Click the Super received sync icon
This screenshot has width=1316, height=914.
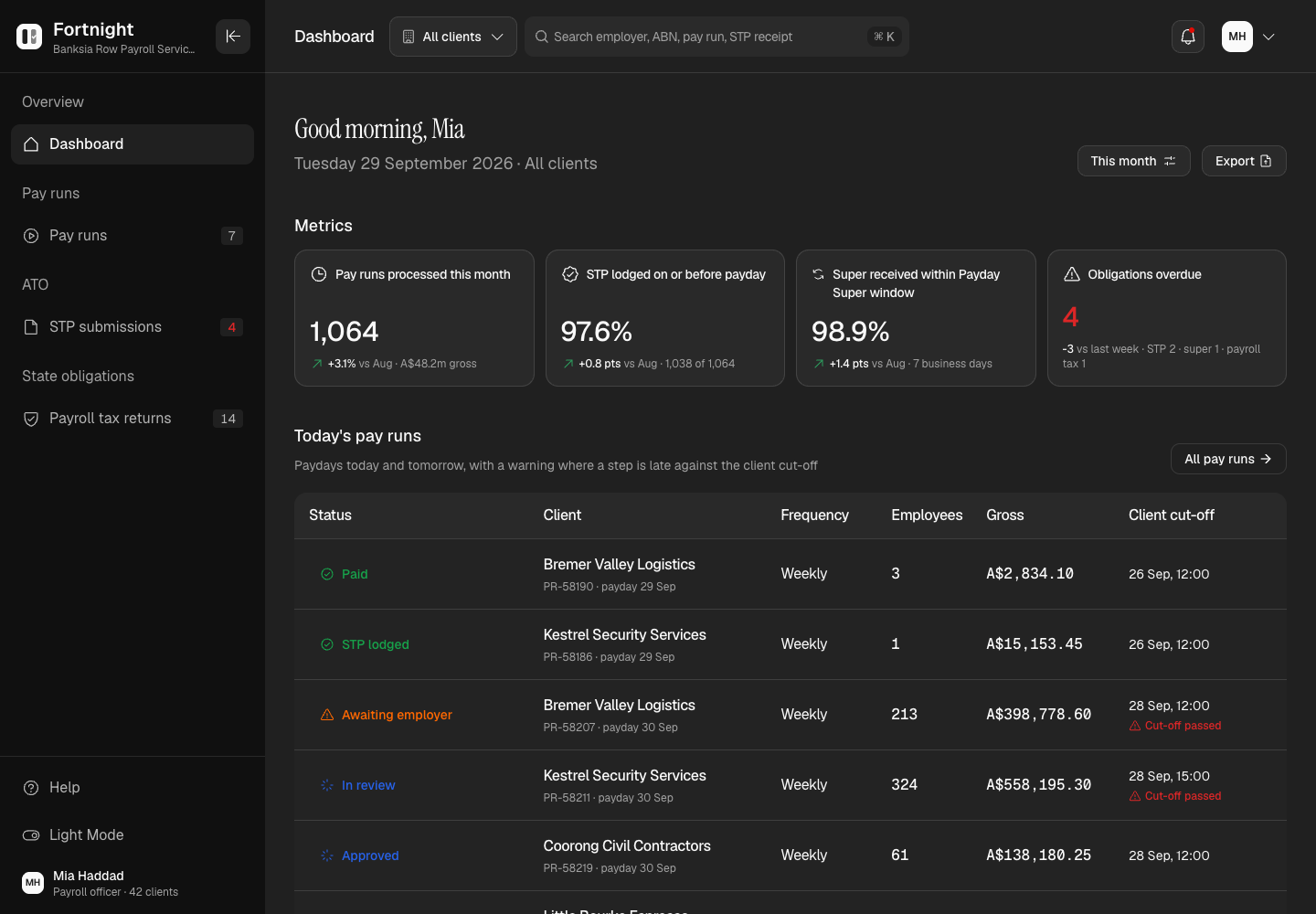[819, 274]
